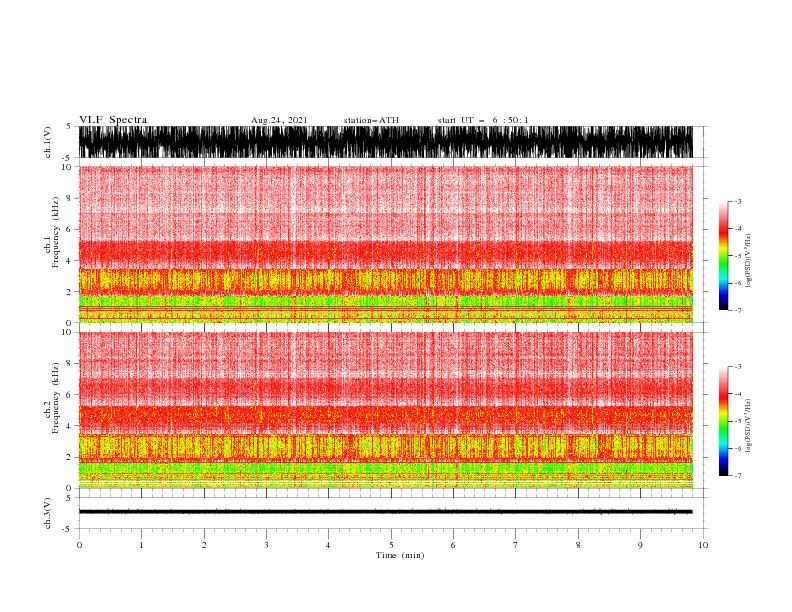Click the "8" kHz tick on ch.1 frequency axis
This screenshot has height=612, width=792.
click(x=69, y=198)
